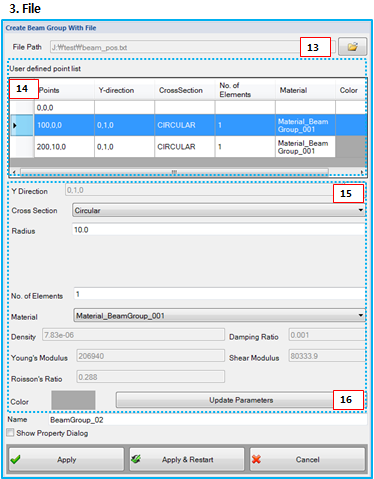This screenshot has height=479, width=374.
Task: Click the No. of Elements column header
Action: (245, 90)
